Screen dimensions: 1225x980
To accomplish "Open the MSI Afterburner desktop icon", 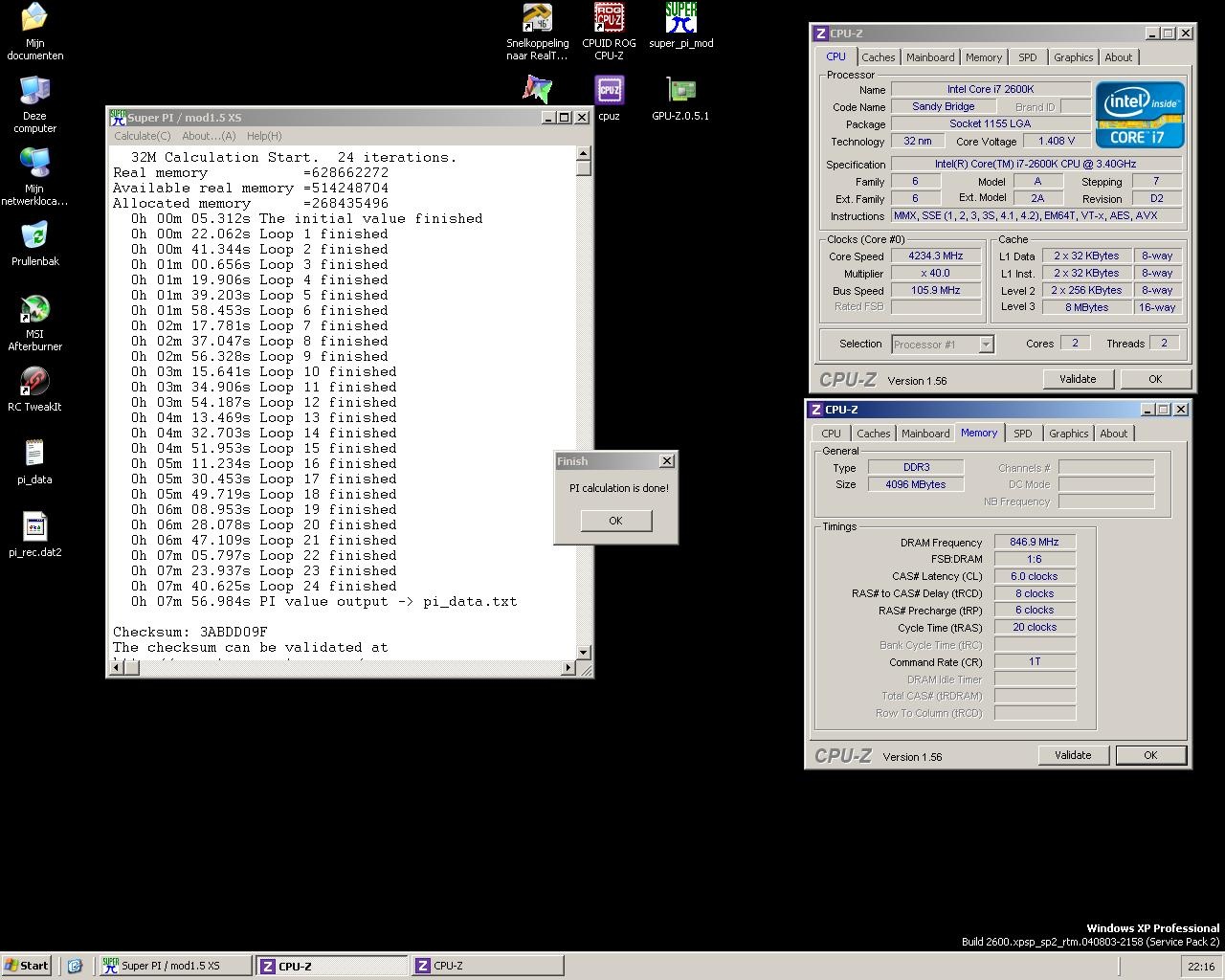I will 34,310.
